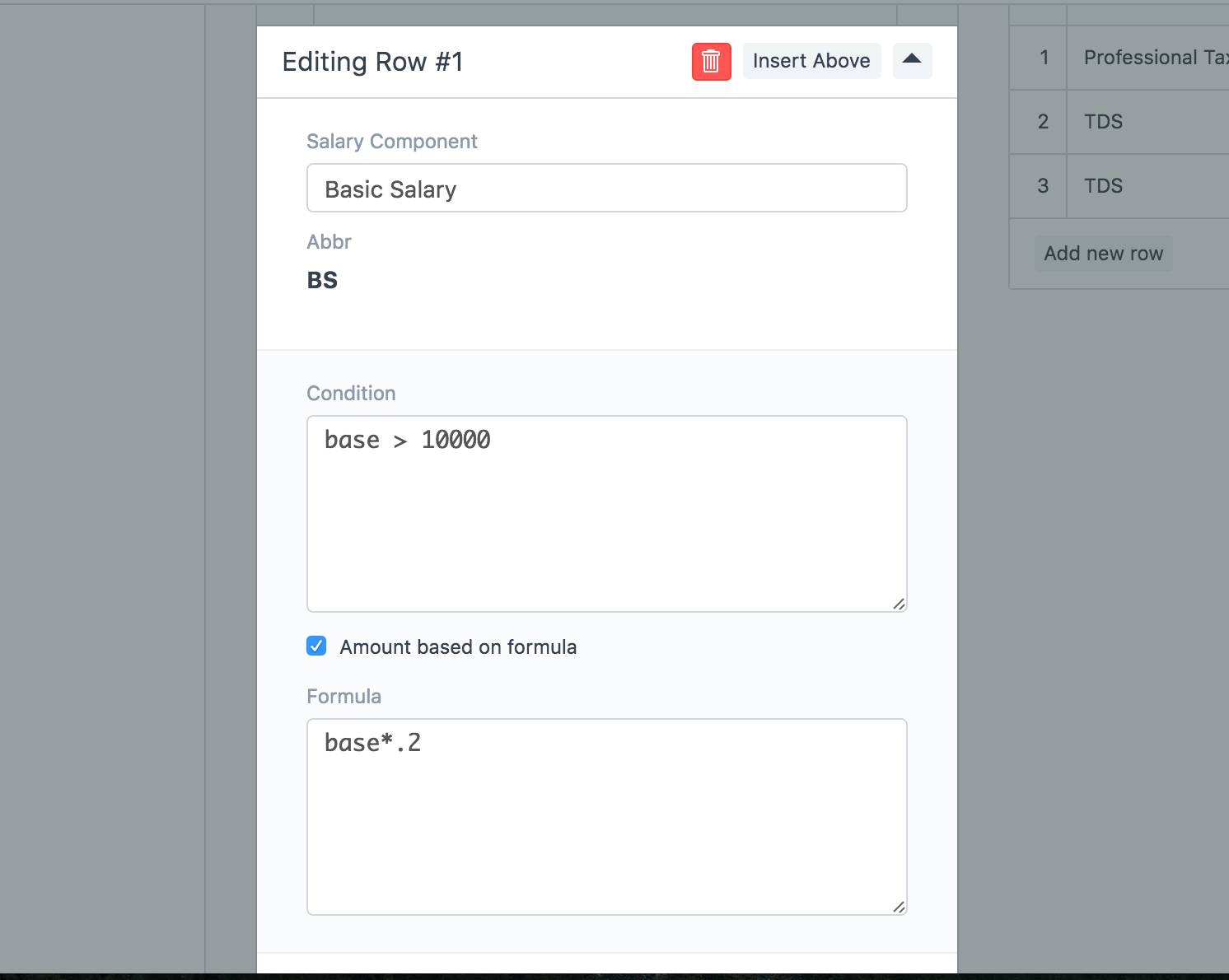Click row number 1 in deductions table
The height and width of the screenshot is (980, 1229).
click(1044, 58)
